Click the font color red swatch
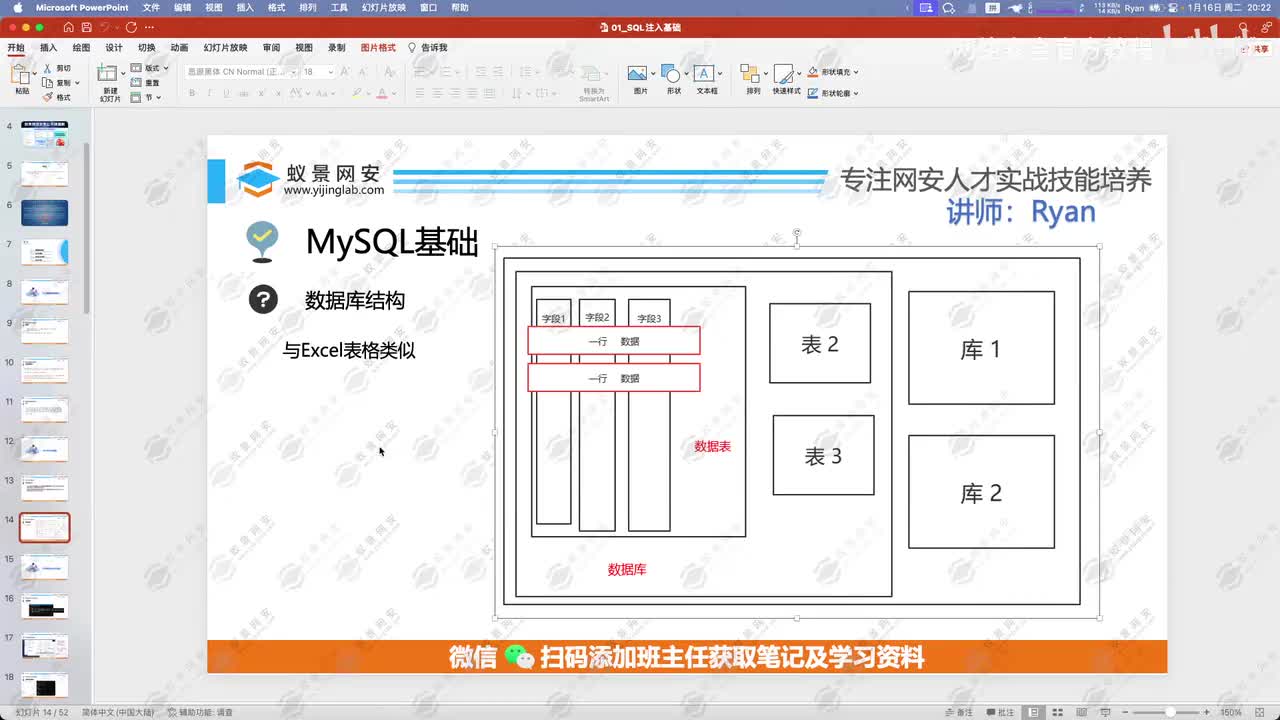Screen dimensions: 1280x720 [382, 93]
